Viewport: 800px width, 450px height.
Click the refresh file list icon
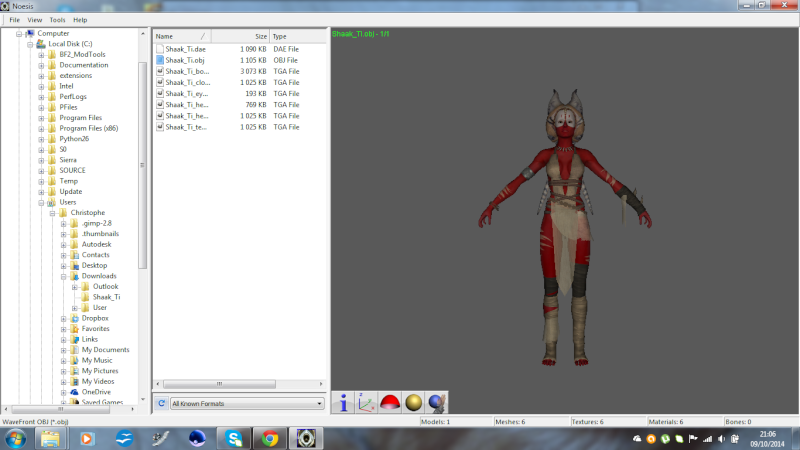[x=161, y=403]
